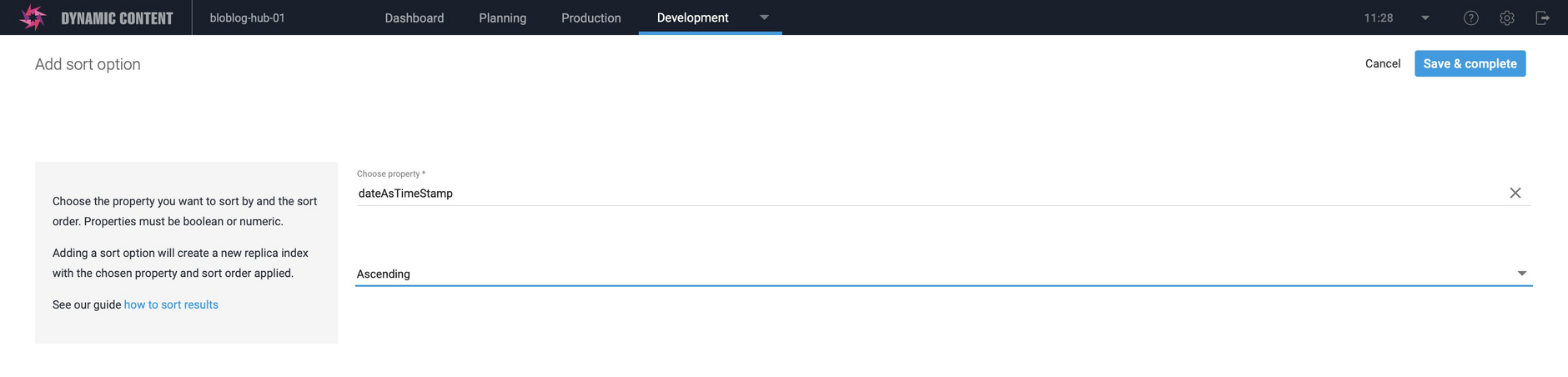Select the Development tab

click(692, 18)
